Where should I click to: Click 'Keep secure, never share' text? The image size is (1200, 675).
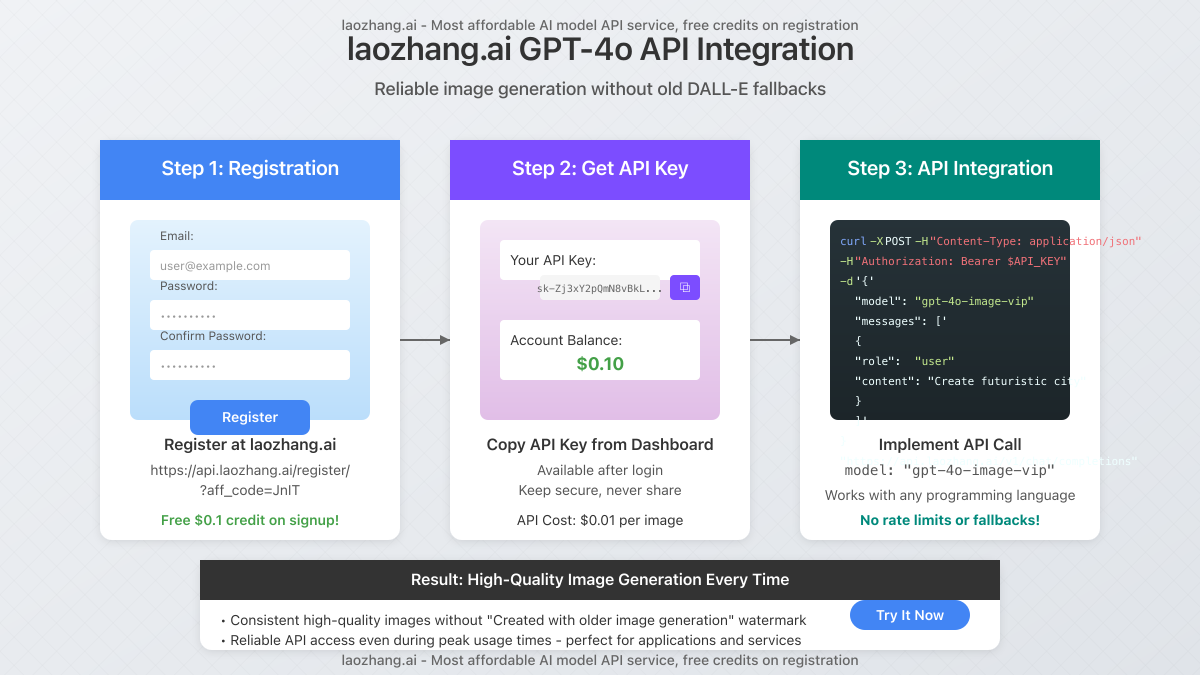pyautogui.click(x=600, y=490)
